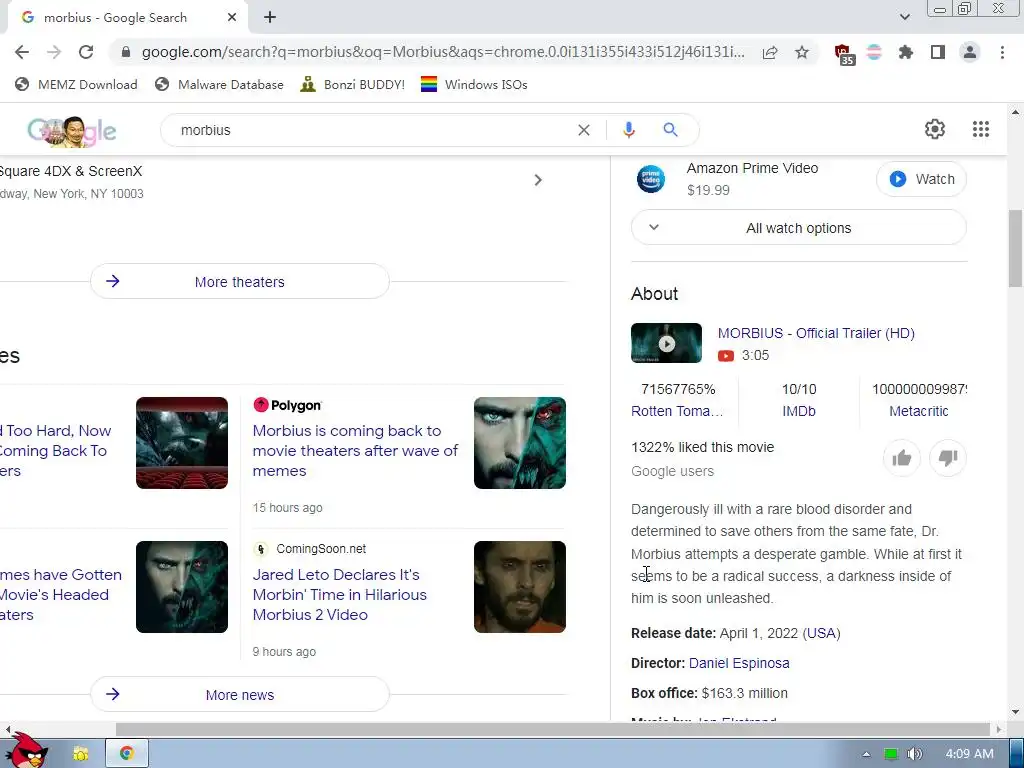Open Polygon article split-face thumbnail
The width and height of the screenshot is (1024, 768).
(x=520, y=443)
